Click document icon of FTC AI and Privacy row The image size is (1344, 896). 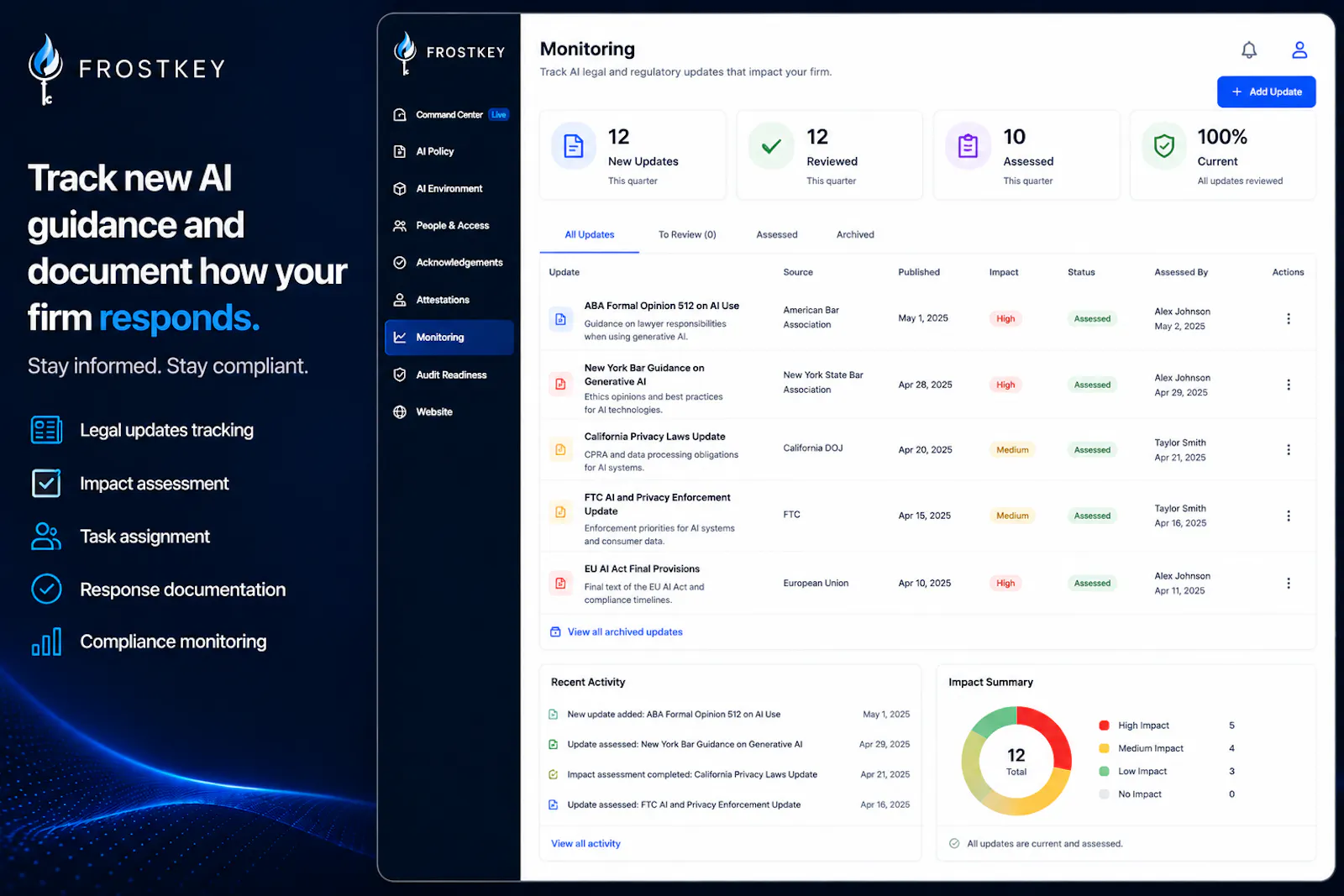pos(560,511)
